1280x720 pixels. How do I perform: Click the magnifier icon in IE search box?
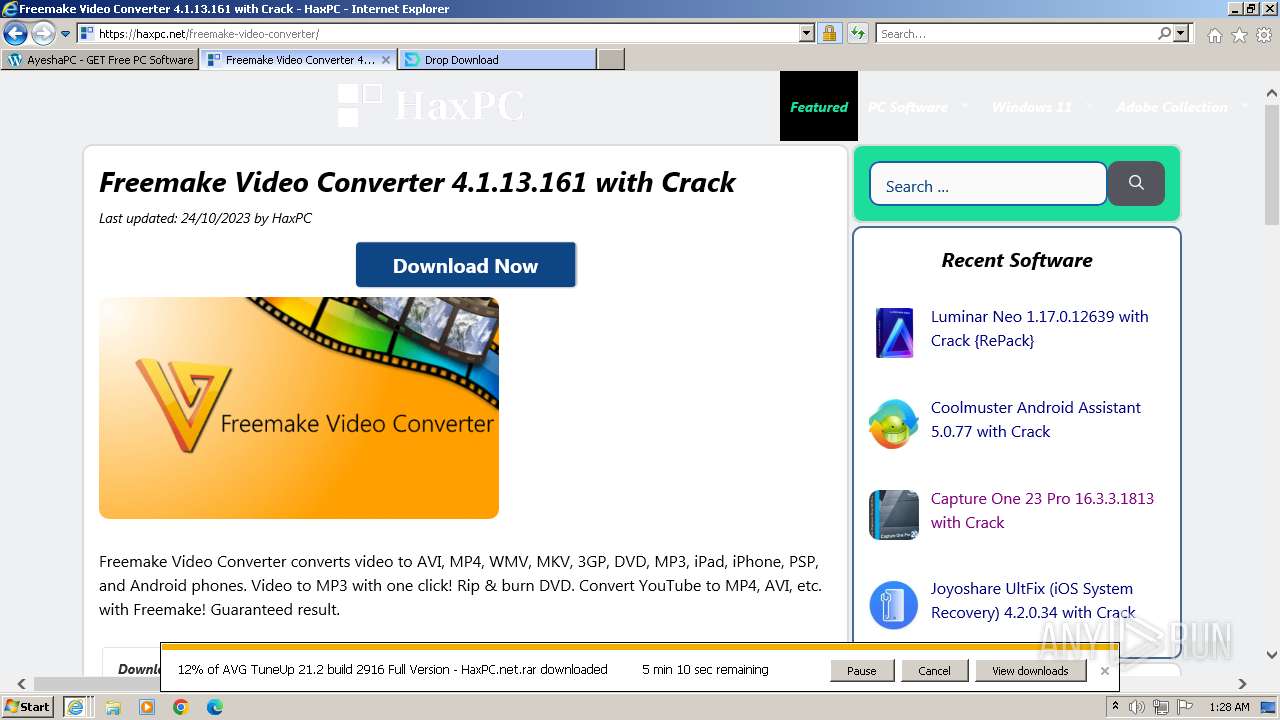pyautogui.click(x=1164, y=34)
